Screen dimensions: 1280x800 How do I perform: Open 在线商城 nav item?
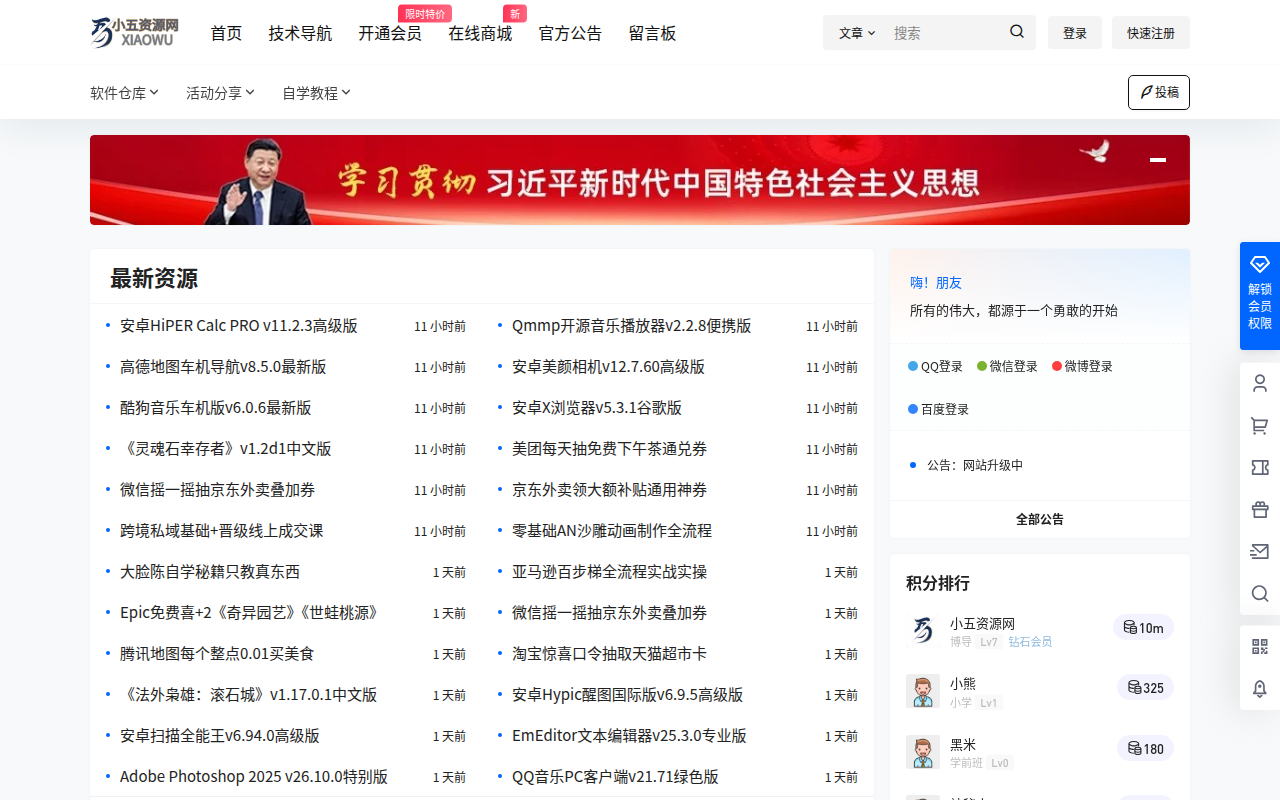click(x=480, y=33)
